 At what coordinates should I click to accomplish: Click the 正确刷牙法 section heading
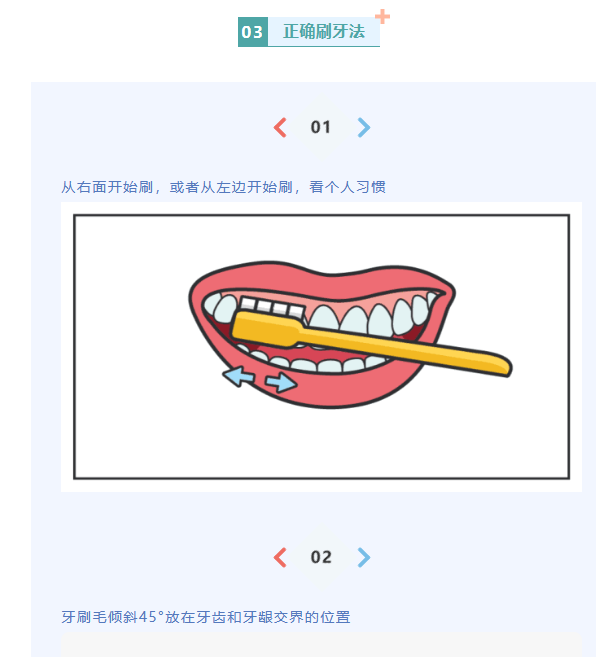coord(324,32)
